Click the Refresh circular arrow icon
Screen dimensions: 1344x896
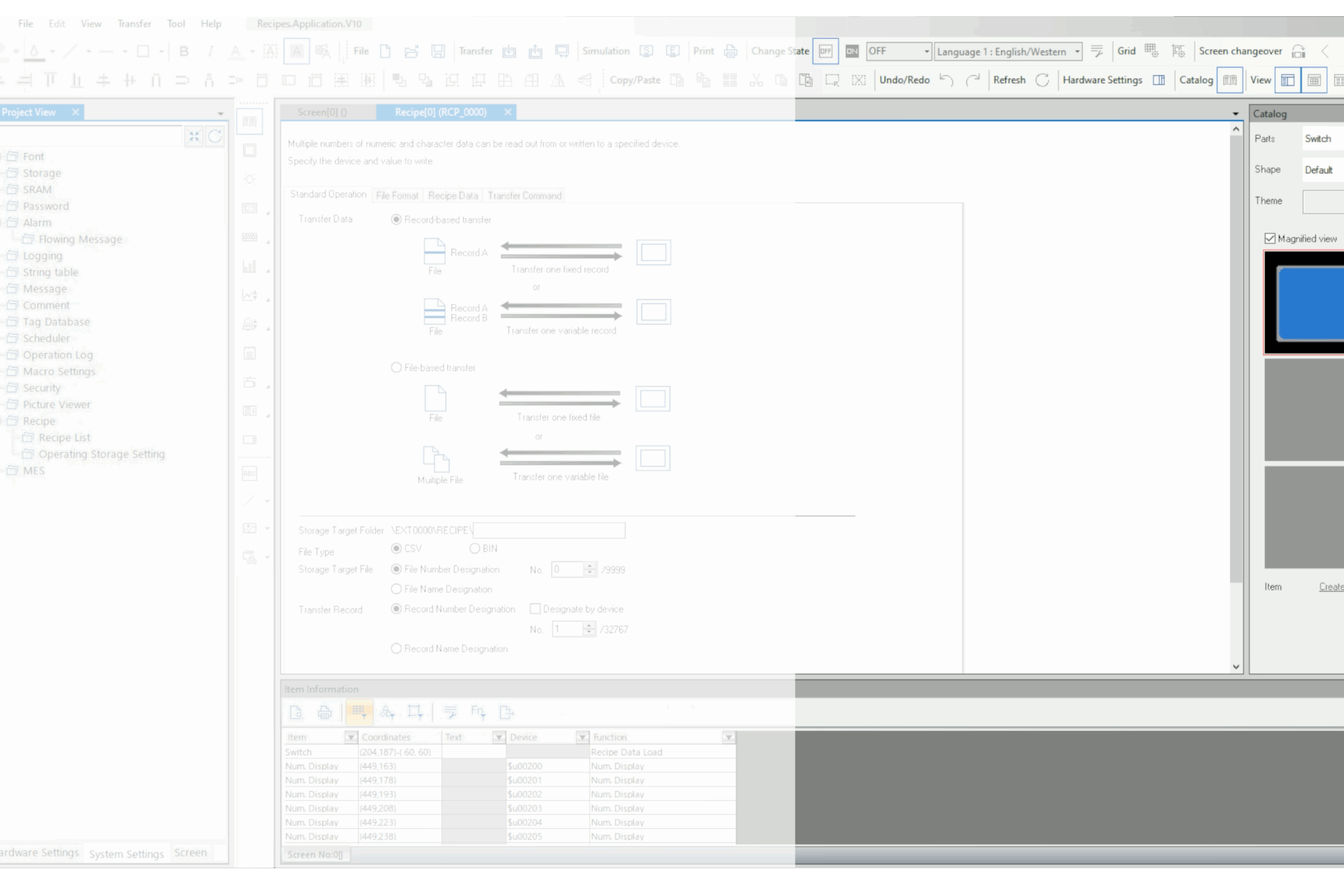coord(1042,80)
